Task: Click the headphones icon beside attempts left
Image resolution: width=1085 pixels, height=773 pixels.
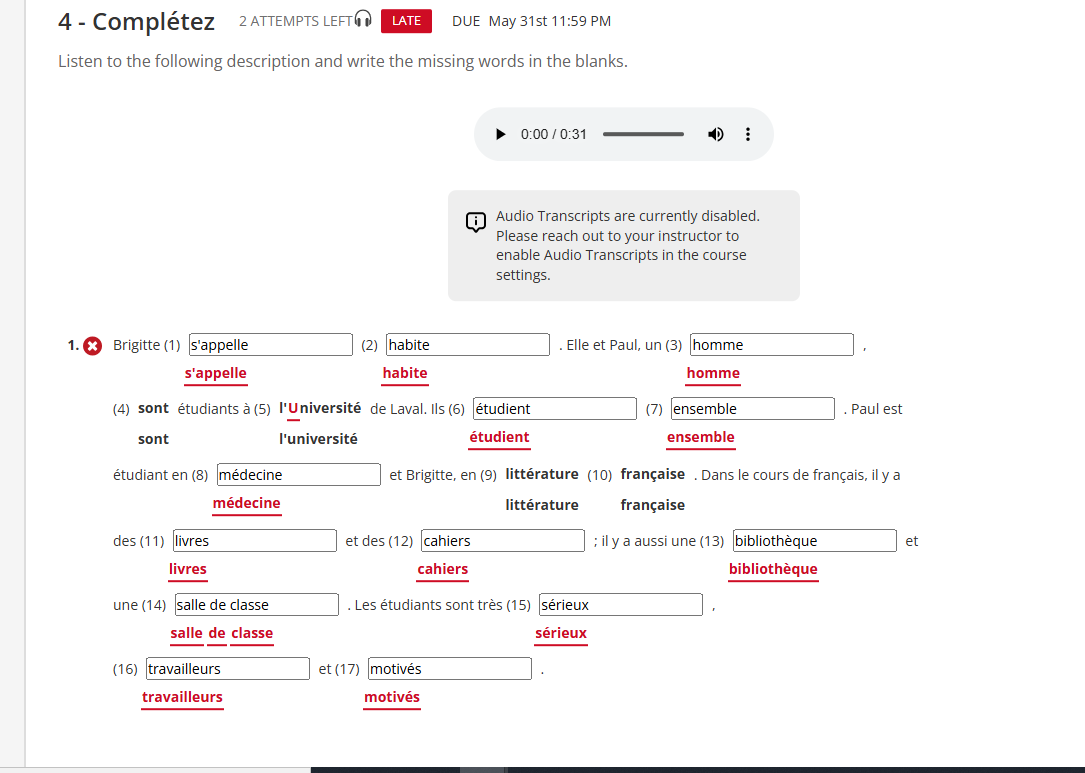Action: (363, 20)
